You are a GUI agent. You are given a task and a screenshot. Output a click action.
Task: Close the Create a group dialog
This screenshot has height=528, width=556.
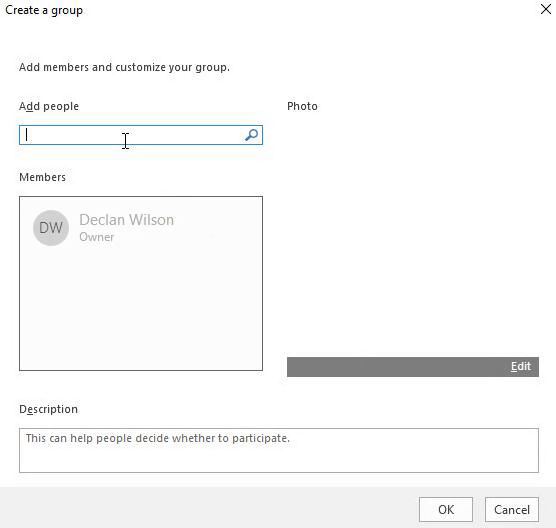click(x=546, y=9)
